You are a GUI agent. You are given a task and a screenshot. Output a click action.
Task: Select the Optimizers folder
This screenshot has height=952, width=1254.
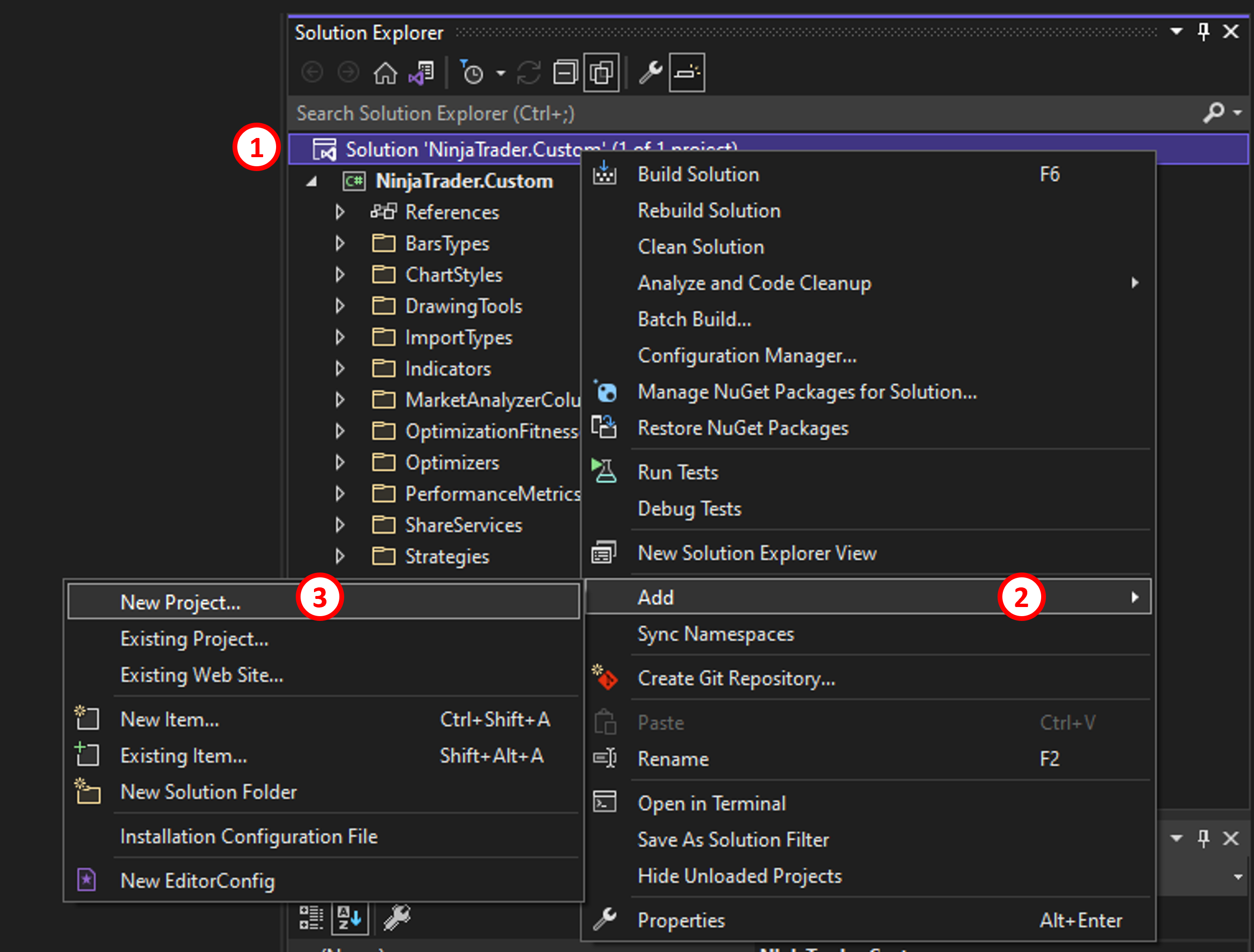452,463
